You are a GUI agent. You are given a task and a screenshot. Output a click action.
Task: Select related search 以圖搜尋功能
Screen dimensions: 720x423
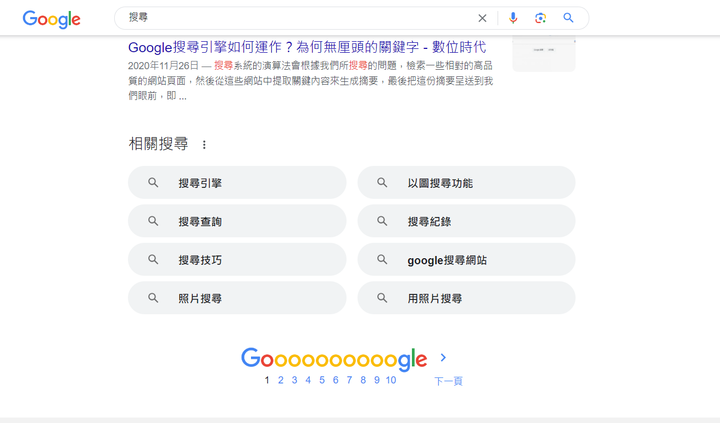click(x=467, y=183)
